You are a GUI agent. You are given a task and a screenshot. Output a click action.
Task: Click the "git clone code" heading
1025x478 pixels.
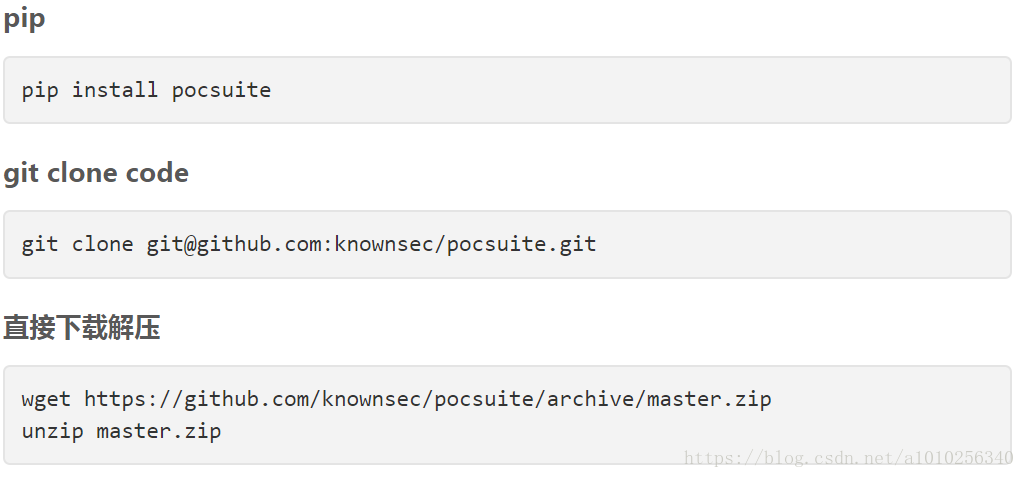[x=96, y=173]
